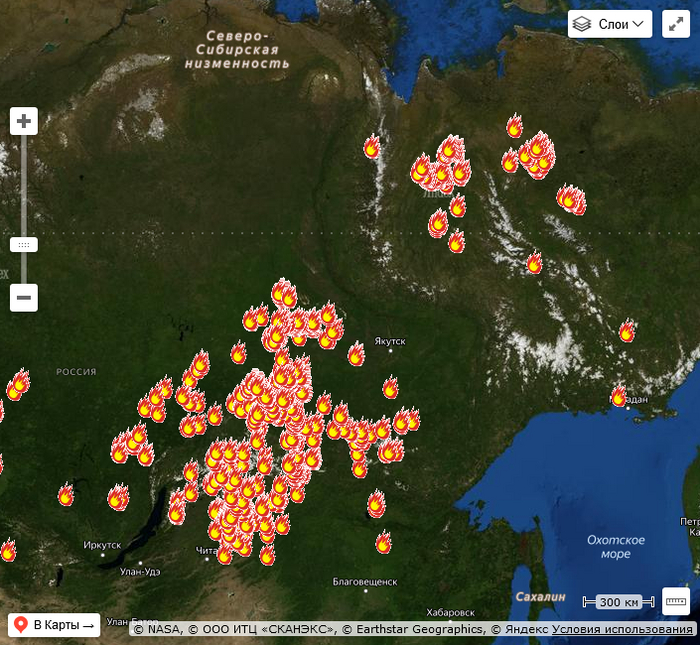This screenshot has height=645, width=700.
Task: Zoom out with the minus button
Action: [x=24, y=297]
